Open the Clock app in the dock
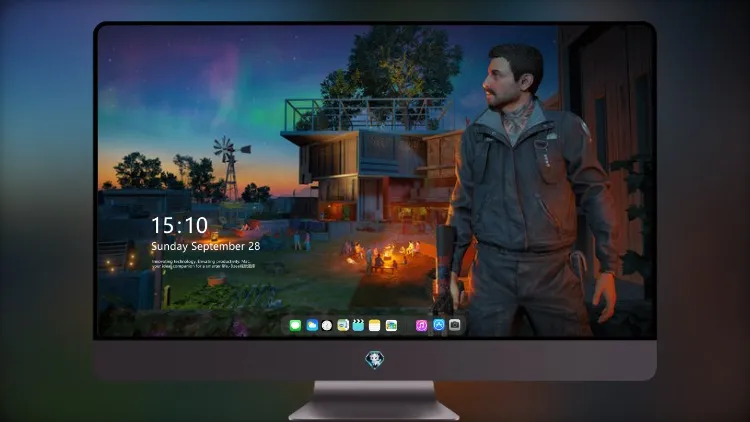The image size is (750, 422). [x=327, y=326]
